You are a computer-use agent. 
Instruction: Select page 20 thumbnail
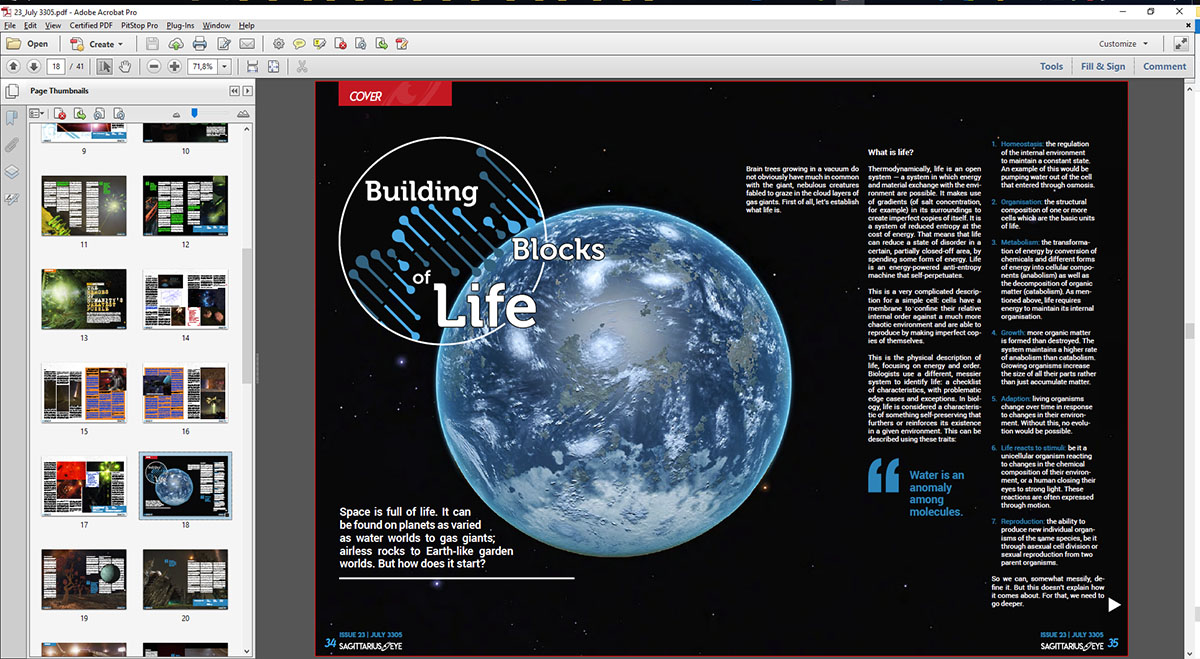pyautogui.click(x=185, y=579)
